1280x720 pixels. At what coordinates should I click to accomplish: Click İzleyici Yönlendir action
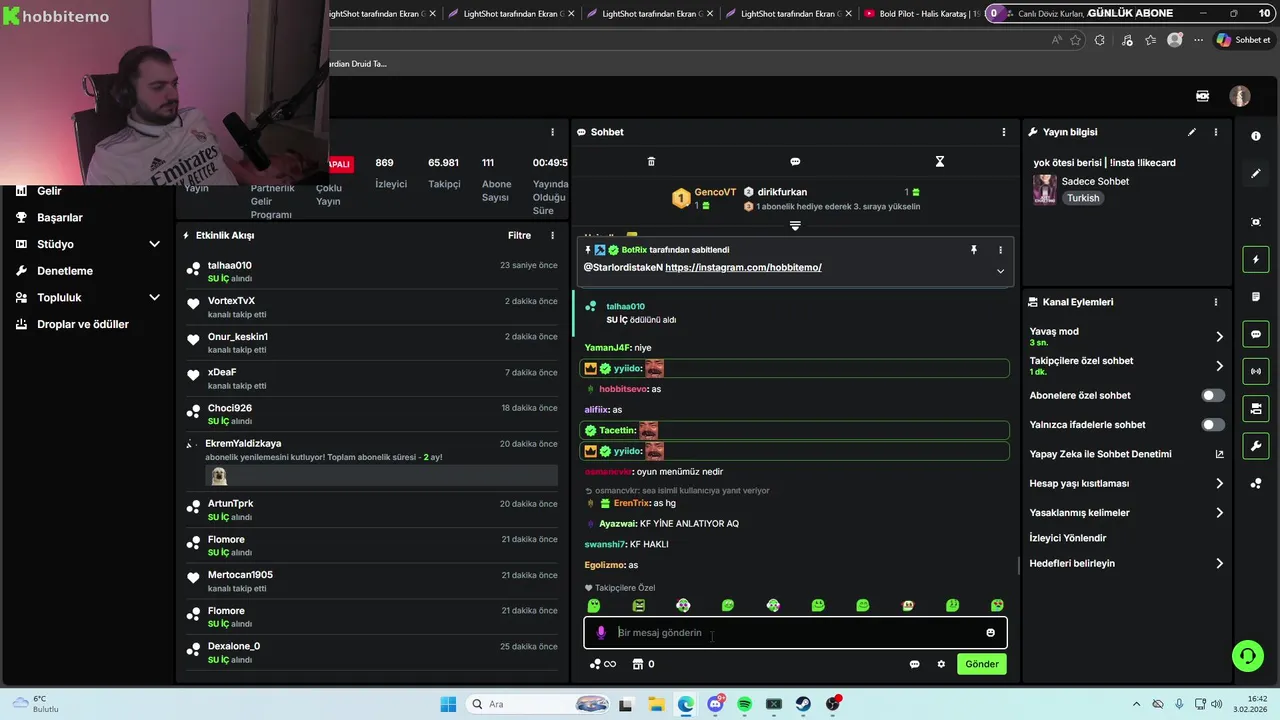pos(1068,538)
